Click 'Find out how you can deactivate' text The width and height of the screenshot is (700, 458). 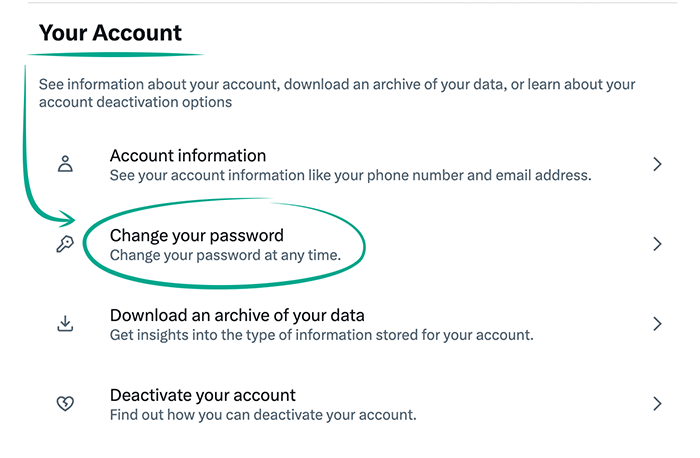(x=262, y=414)
